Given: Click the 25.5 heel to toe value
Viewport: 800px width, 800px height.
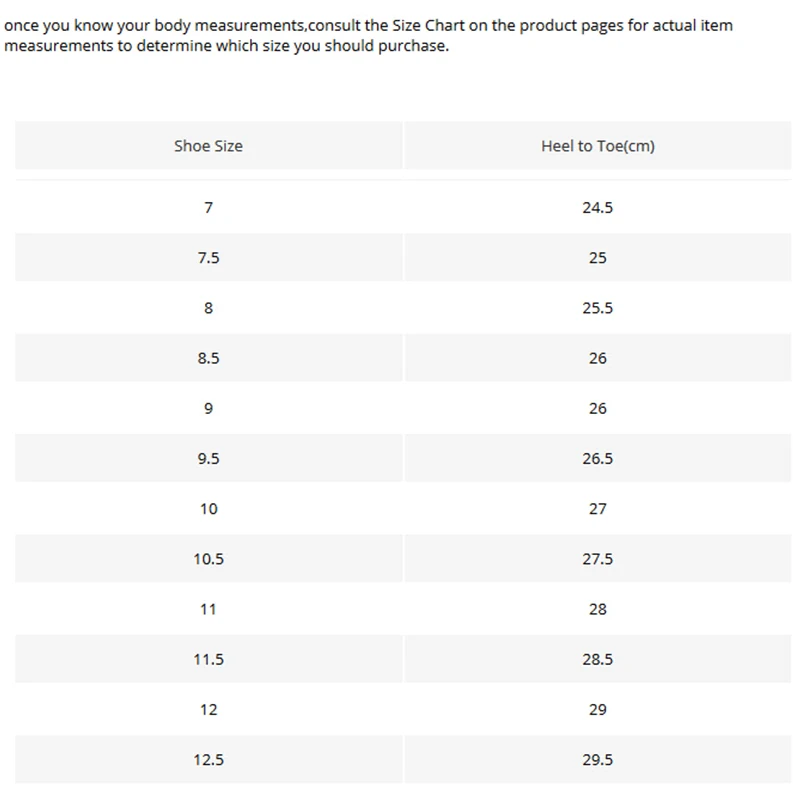Looking at the screenshot, I should (597, 308).
